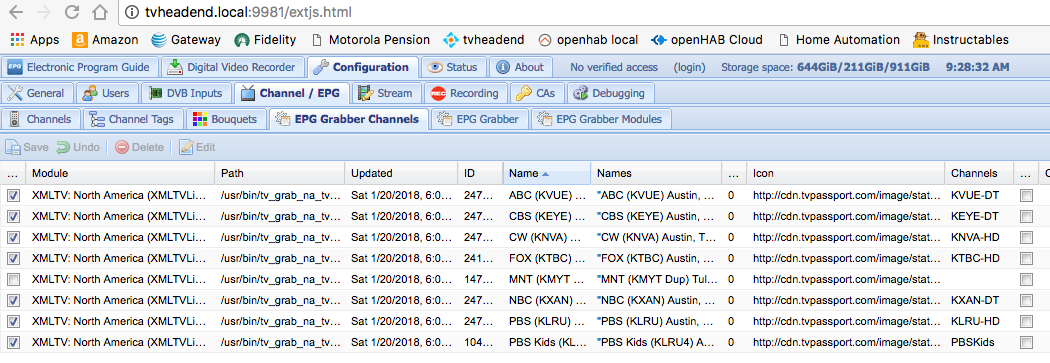Select the Channel / EPG tab
The height and width of the screenshot is (363, 1050).
292,93
